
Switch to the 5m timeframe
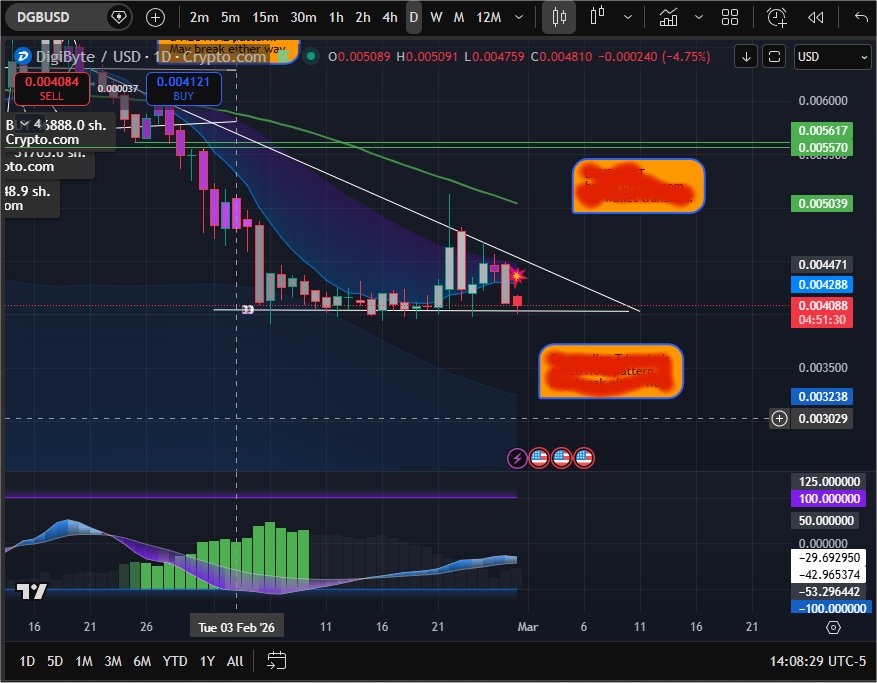230,18
